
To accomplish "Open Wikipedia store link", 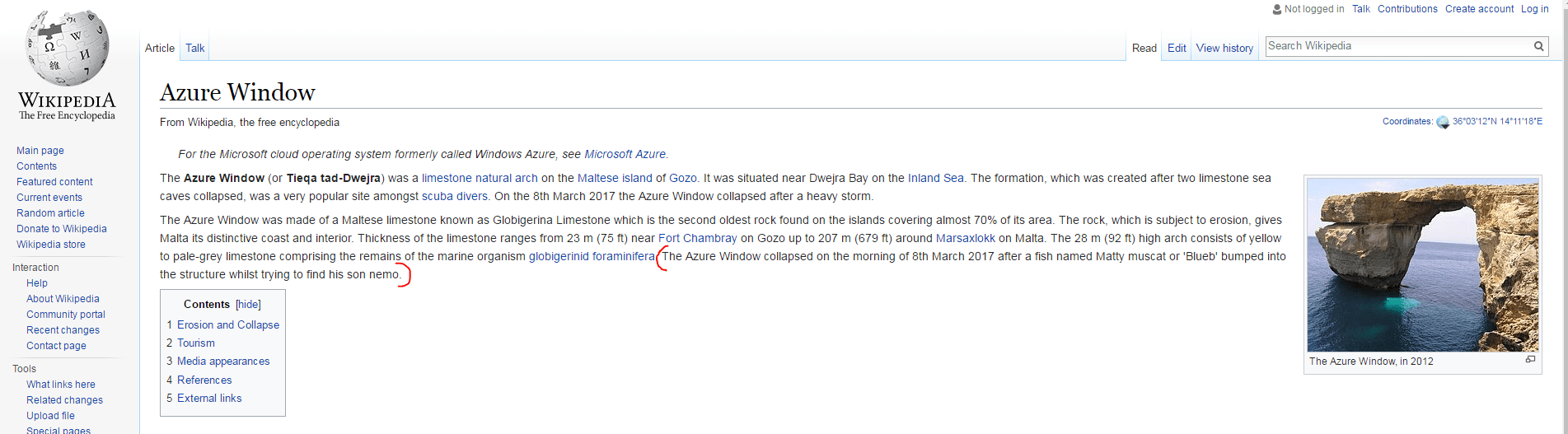I will click(51, 245).
